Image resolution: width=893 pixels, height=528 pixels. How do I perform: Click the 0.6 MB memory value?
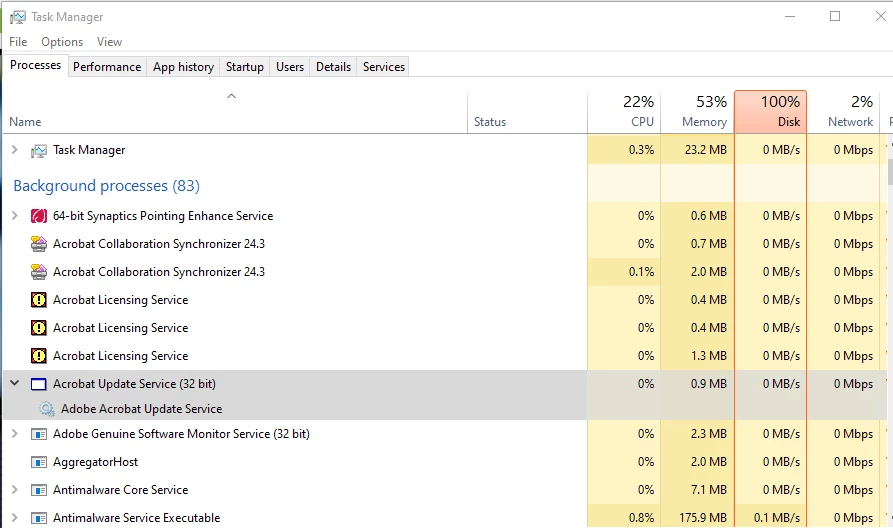coord(708,216)
